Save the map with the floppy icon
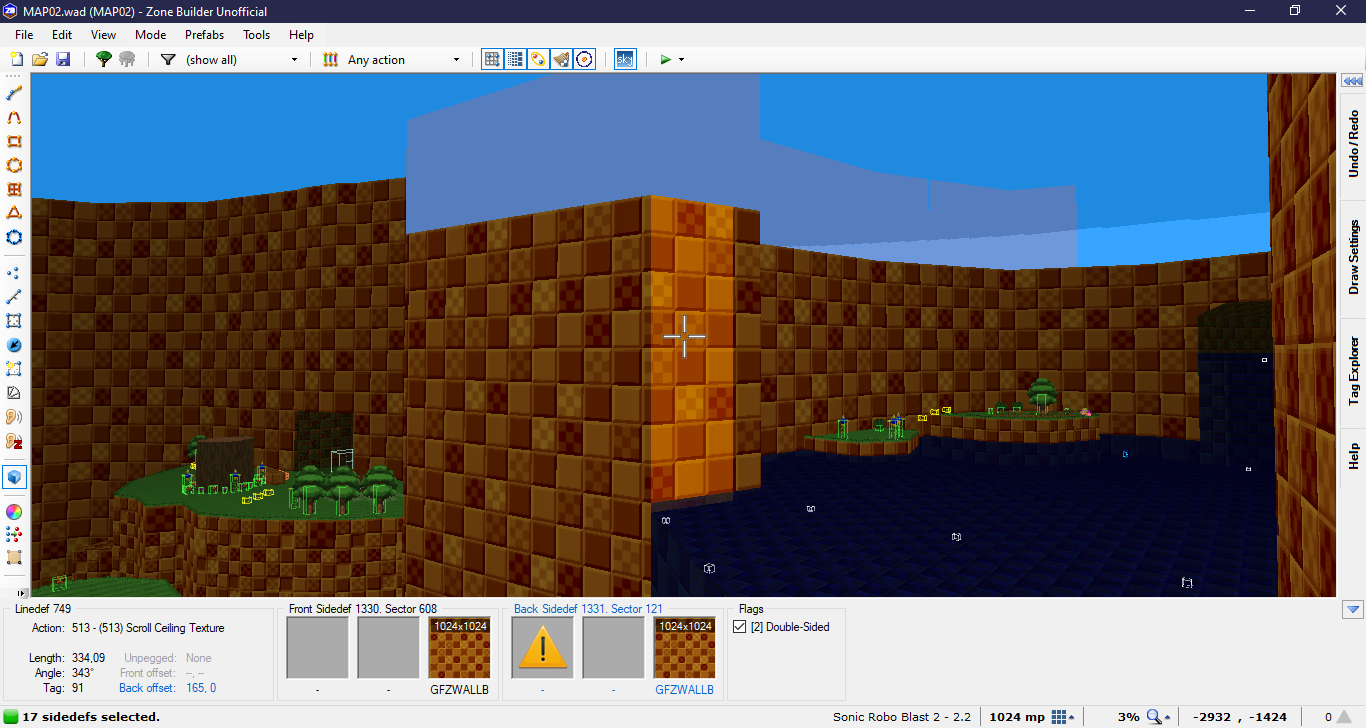This screenshot has height=728, width=1366. 63,60
